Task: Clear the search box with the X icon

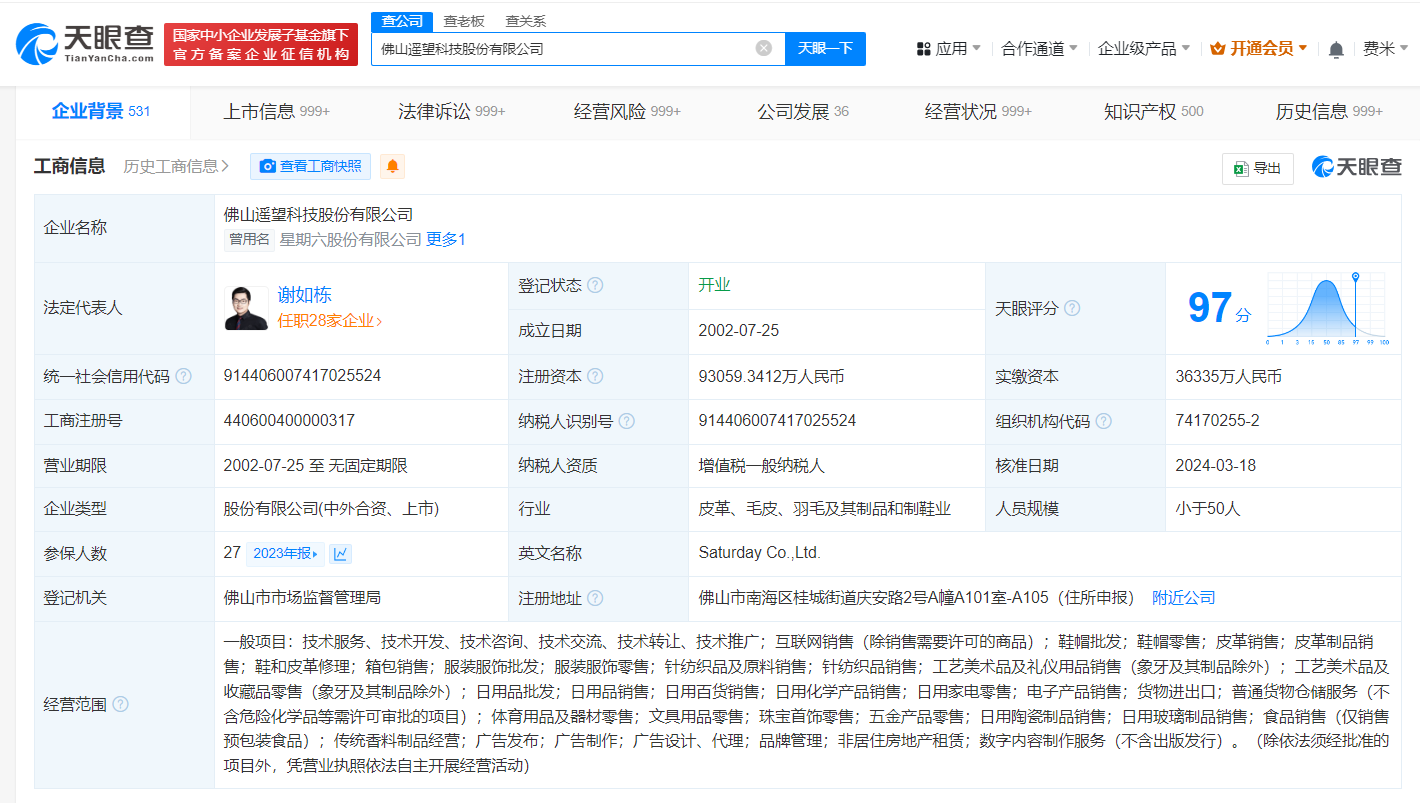Action: (x=764, y=48)
